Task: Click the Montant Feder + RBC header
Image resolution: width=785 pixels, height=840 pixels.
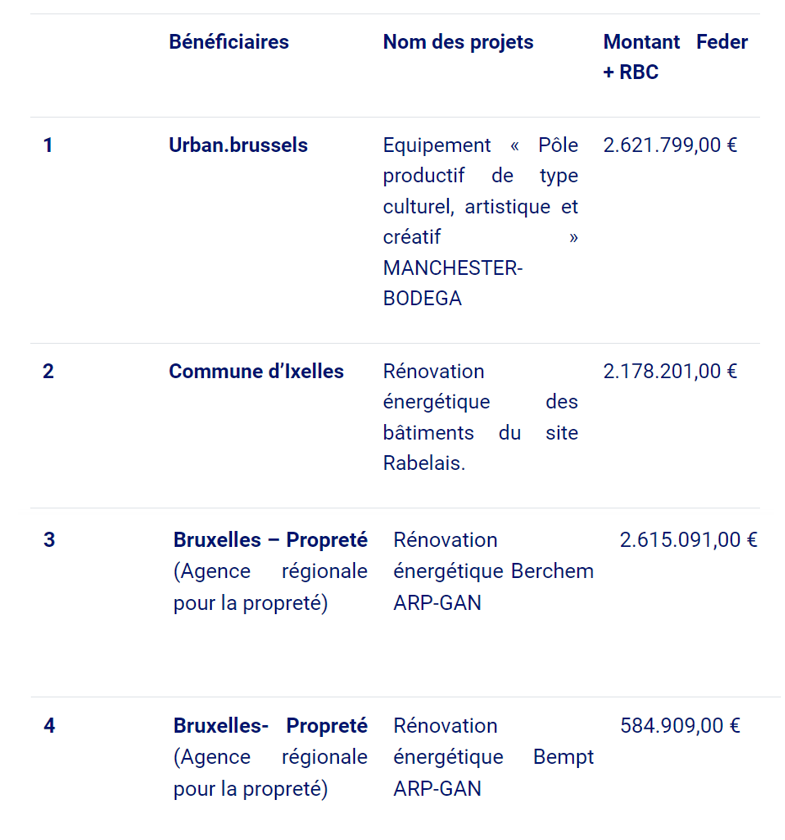Action: click(675, 57)
